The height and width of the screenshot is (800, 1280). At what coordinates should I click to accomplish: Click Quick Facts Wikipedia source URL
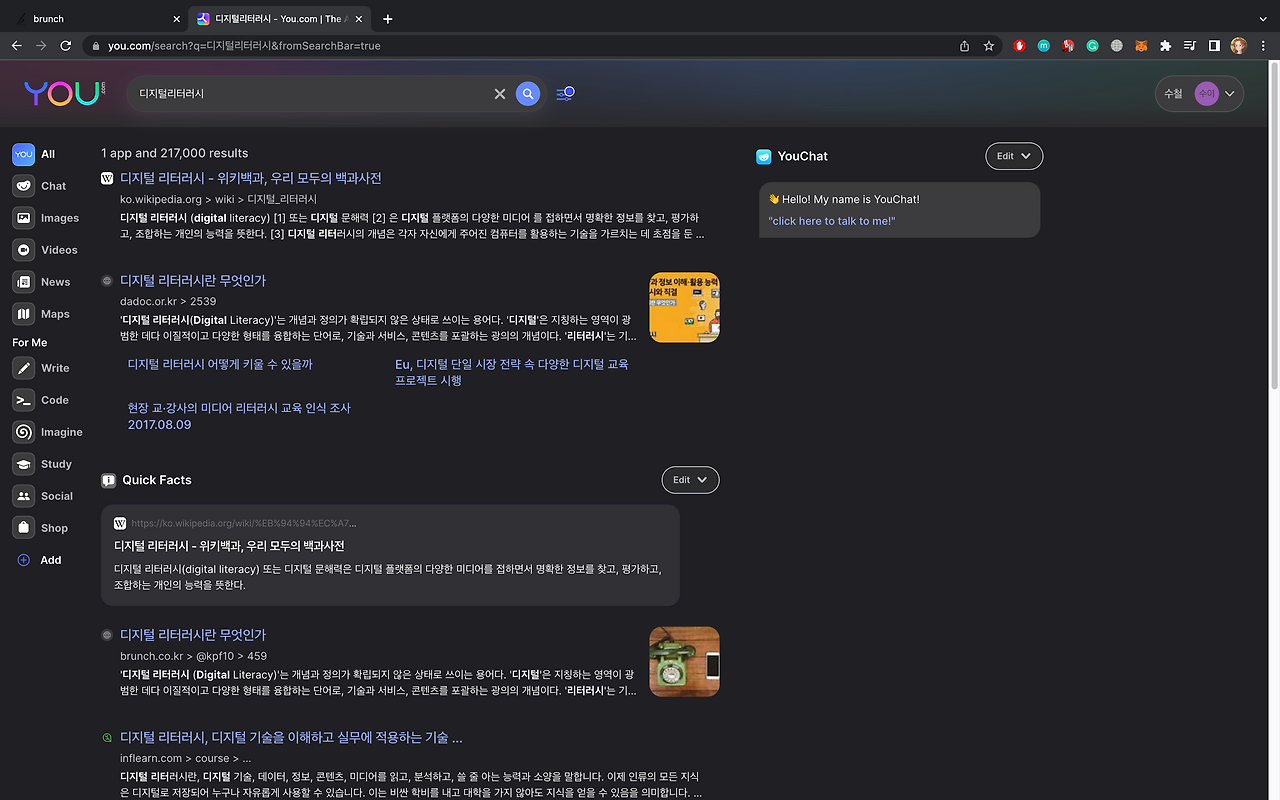[244, 523]
